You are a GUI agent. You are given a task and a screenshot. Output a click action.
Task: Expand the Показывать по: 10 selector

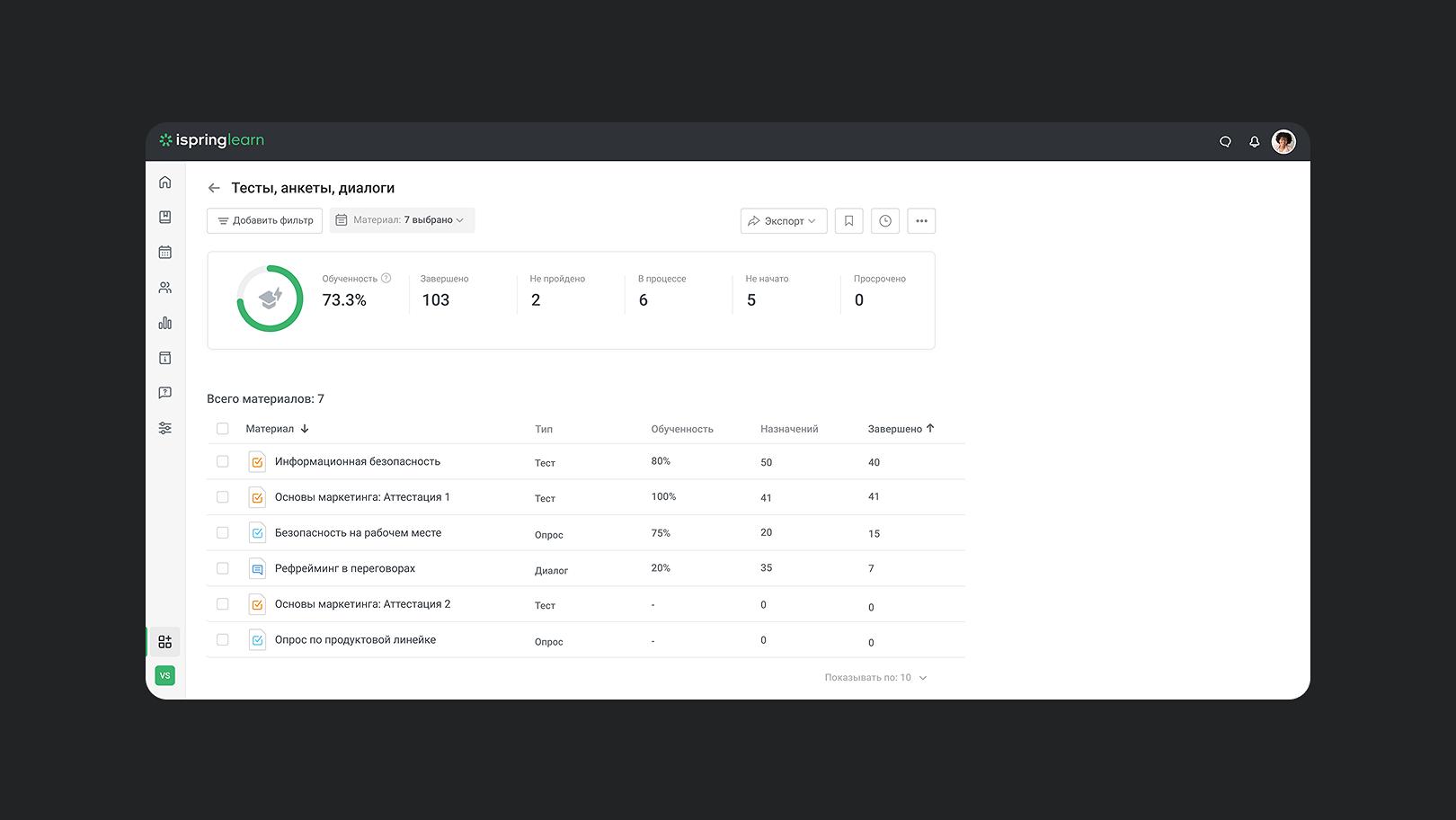point(875,678)
